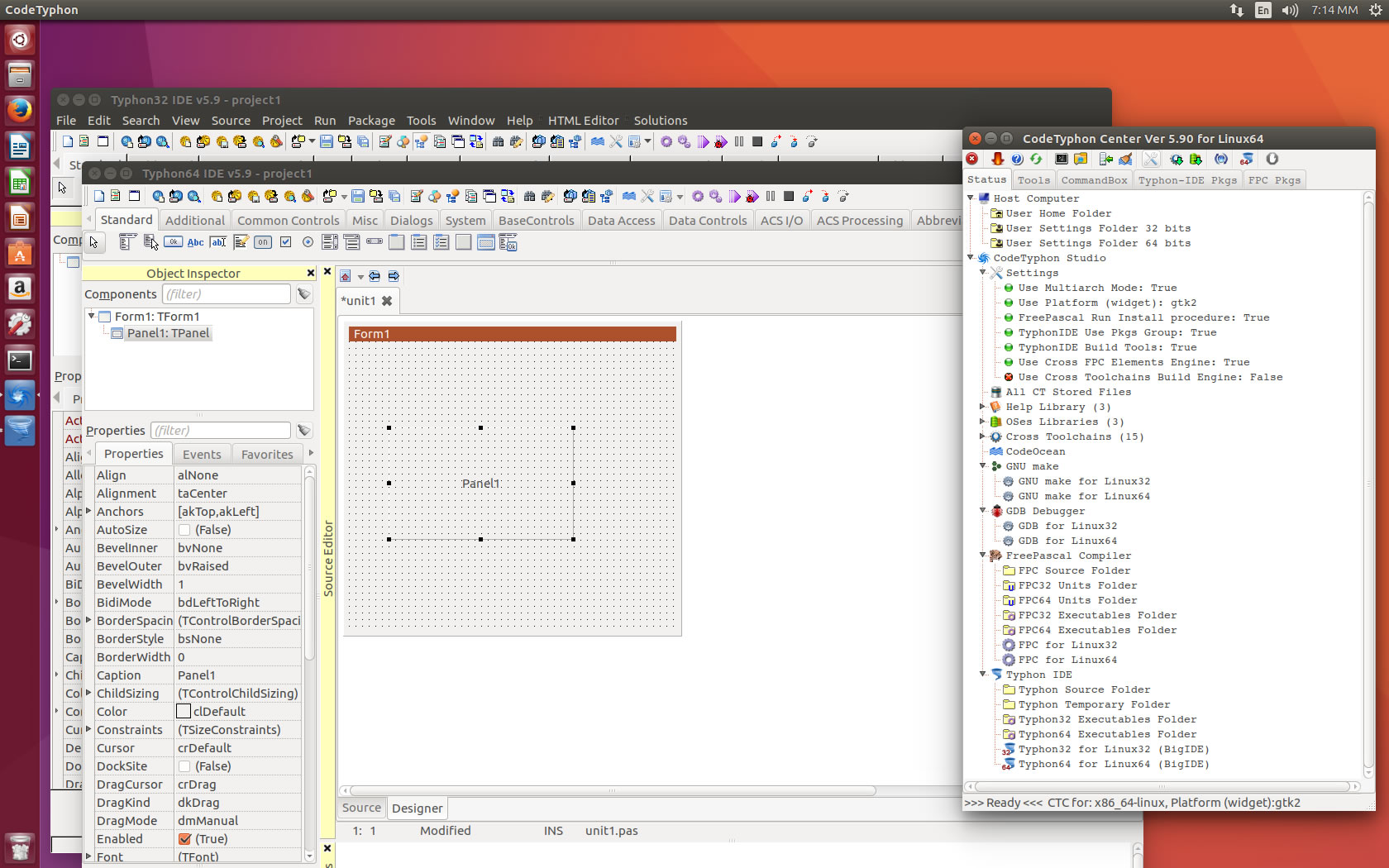1389x868 pixels.
Task: Select the TActionList component icon in palette
Action: click(508, 242)
